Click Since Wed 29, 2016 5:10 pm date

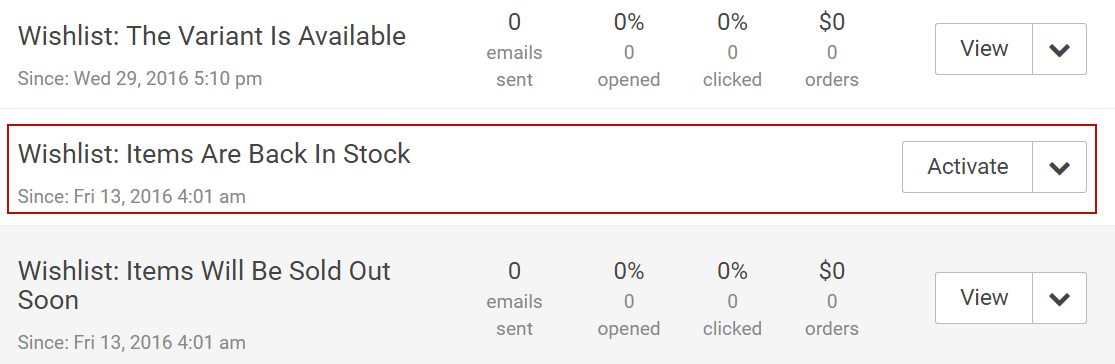tap(140, 78)
